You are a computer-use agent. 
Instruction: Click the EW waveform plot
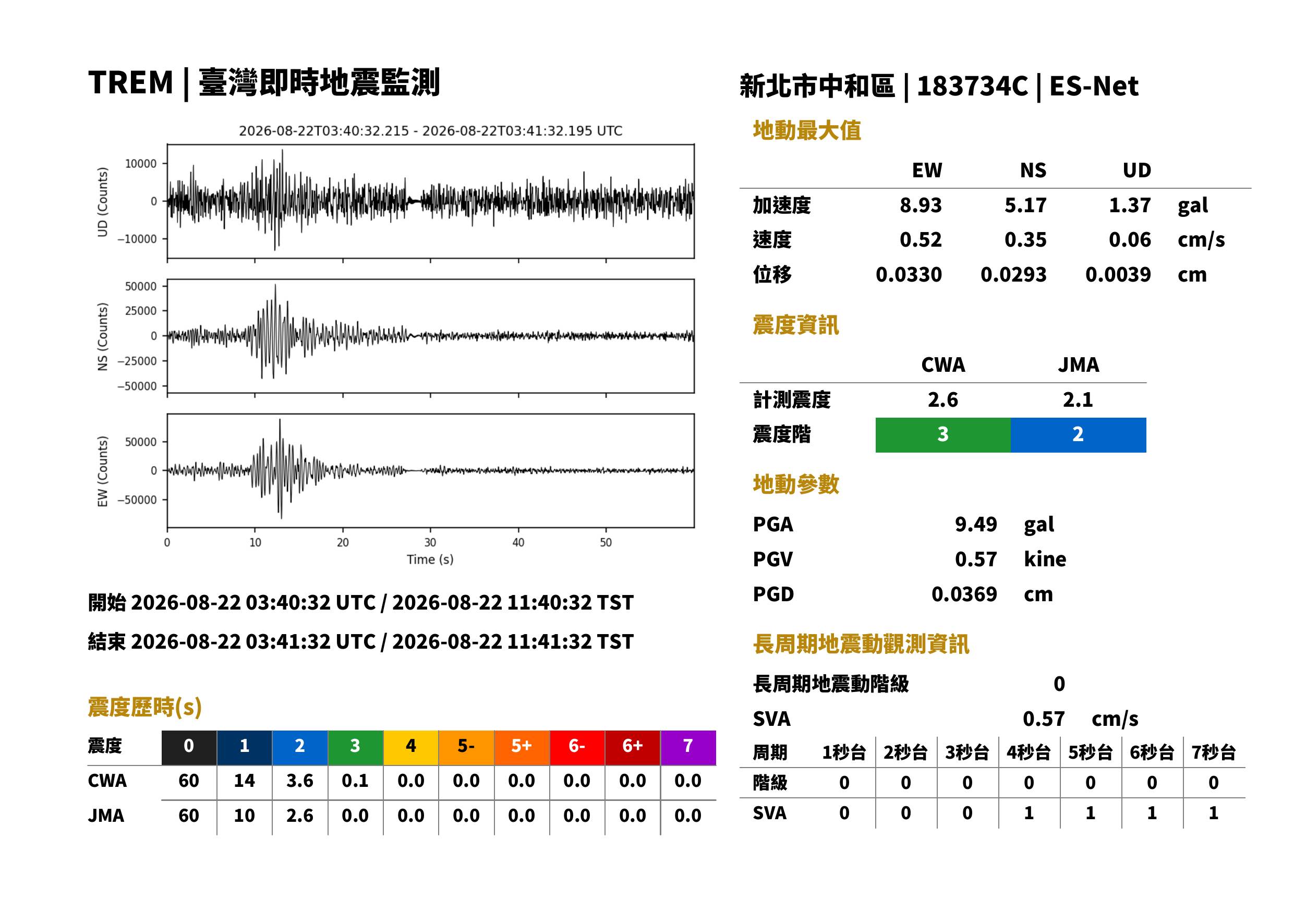point(430,470)
